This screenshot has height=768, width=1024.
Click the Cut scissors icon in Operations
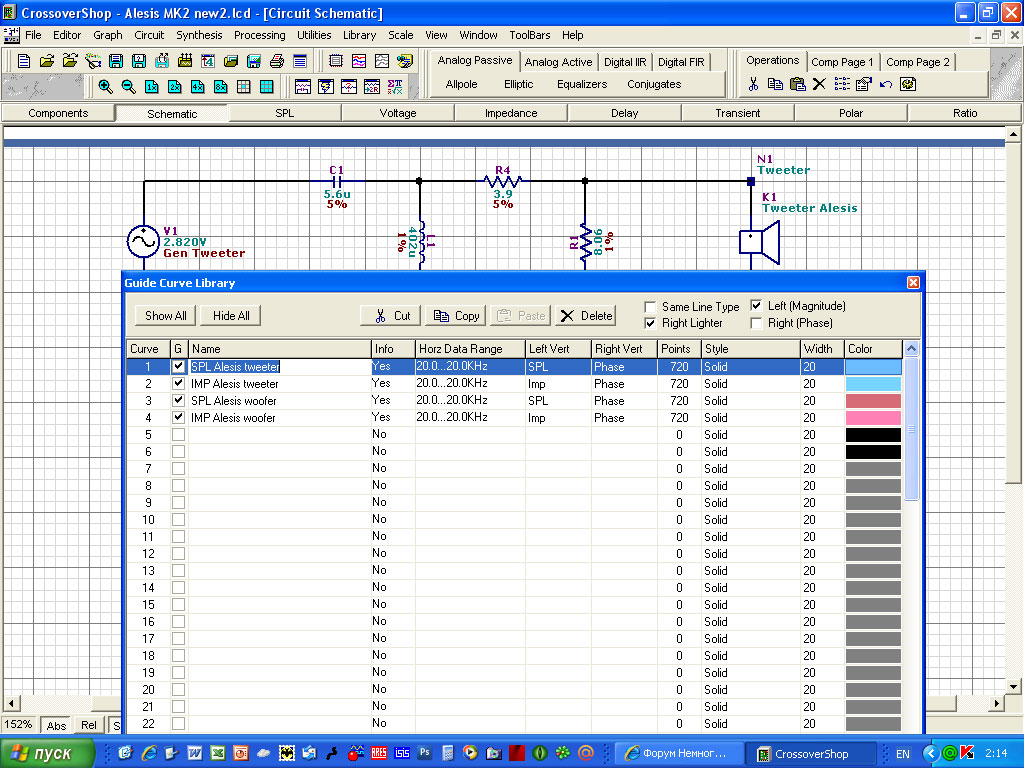coord(753,84)
